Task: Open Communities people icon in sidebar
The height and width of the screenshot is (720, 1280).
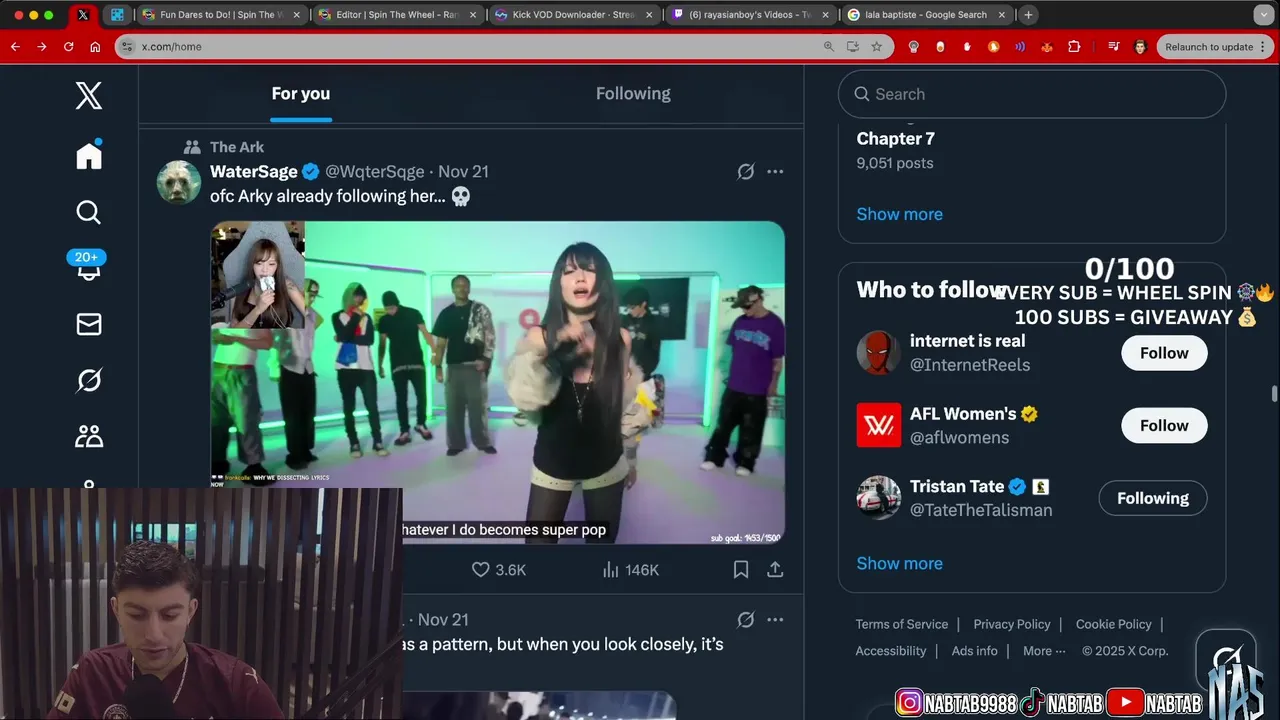Action: click(88, 436)
